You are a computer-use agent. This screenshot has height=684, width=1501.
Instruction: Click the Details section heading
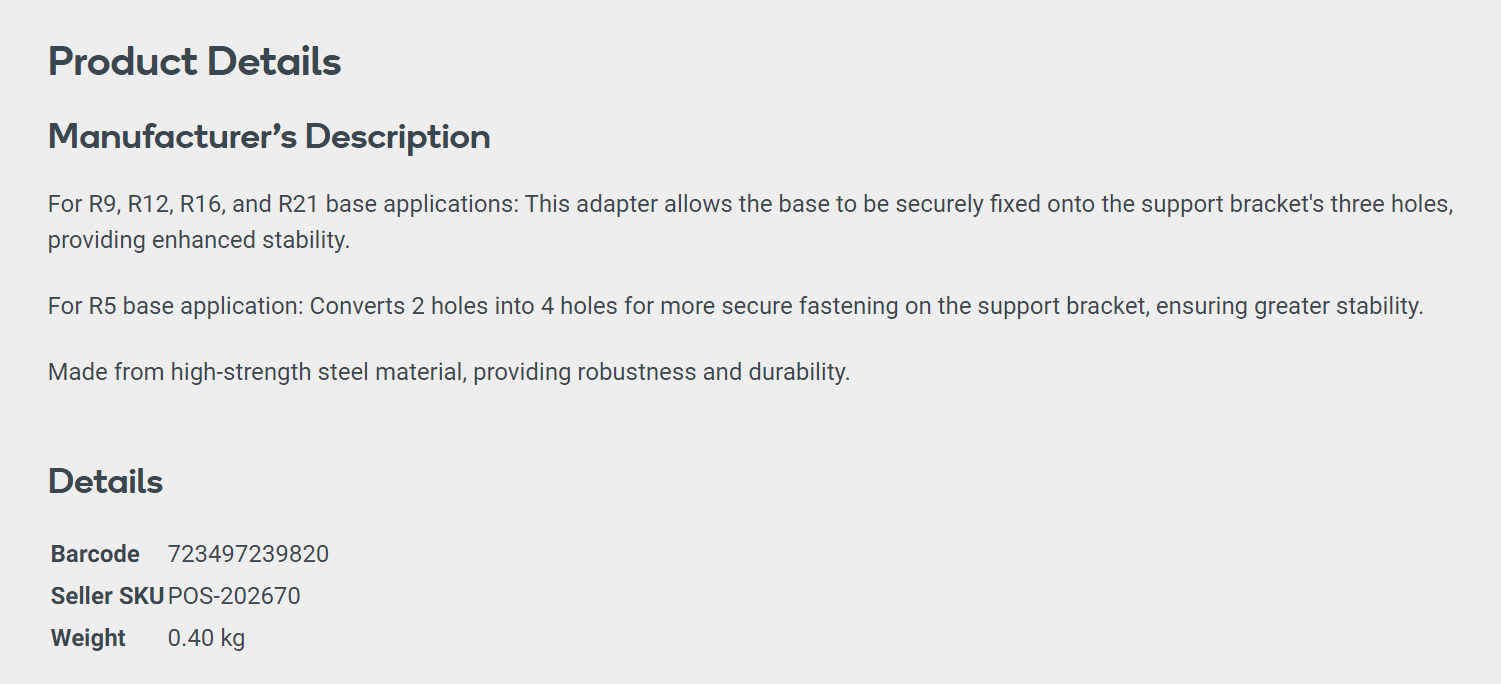tap(105, 481)
